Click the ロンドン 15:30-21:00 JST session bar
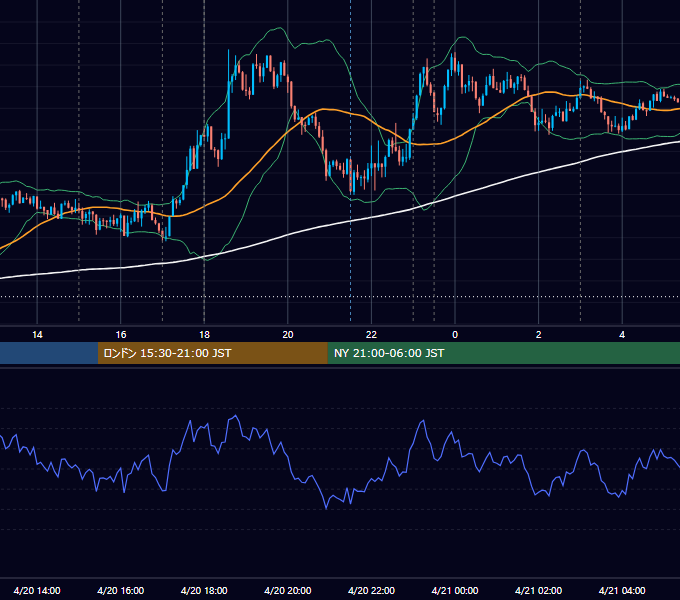 (212, 353)
